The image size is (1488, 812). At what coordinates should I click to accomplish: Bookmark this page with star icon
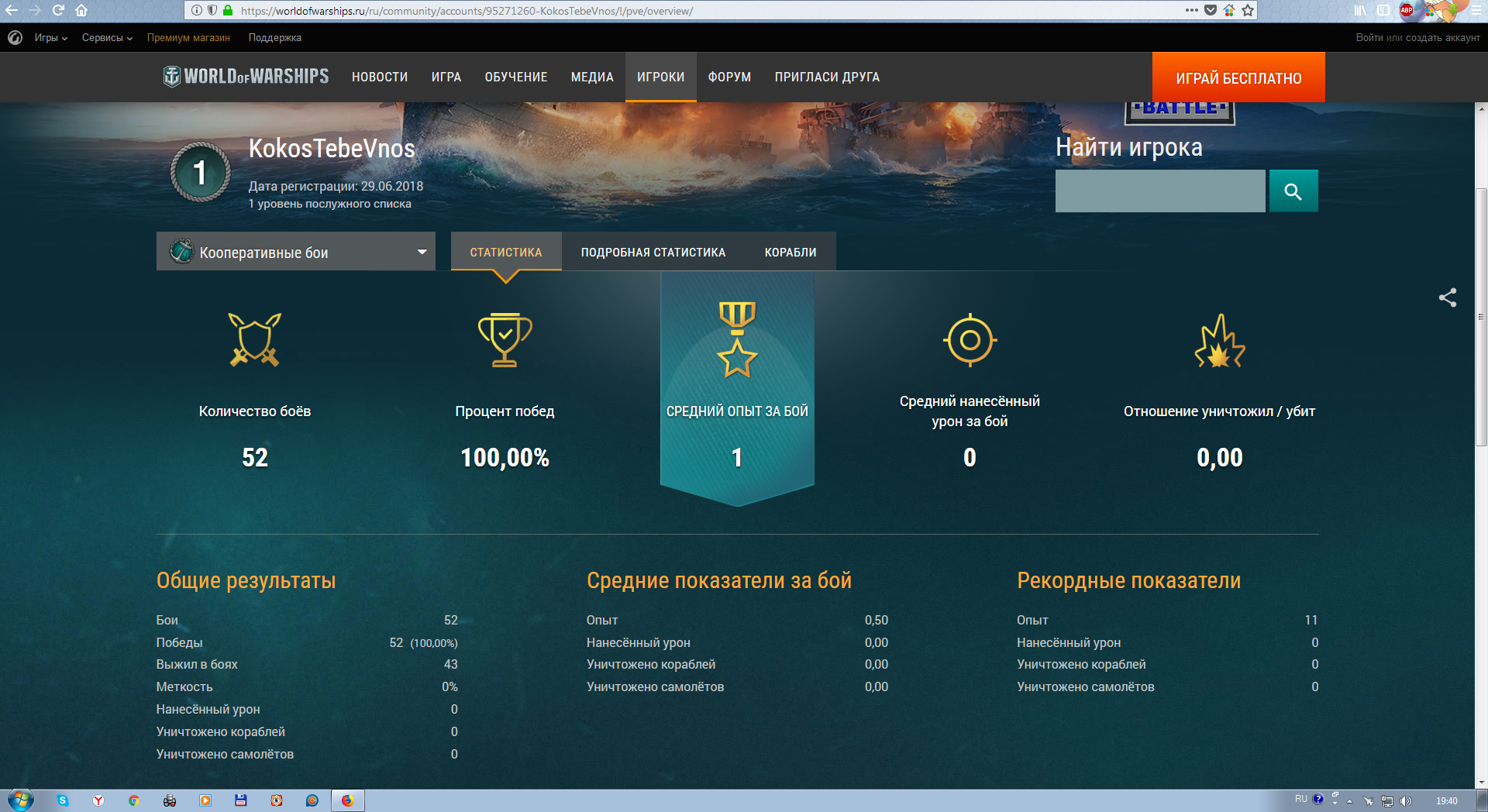click(x=1248, y=10)
